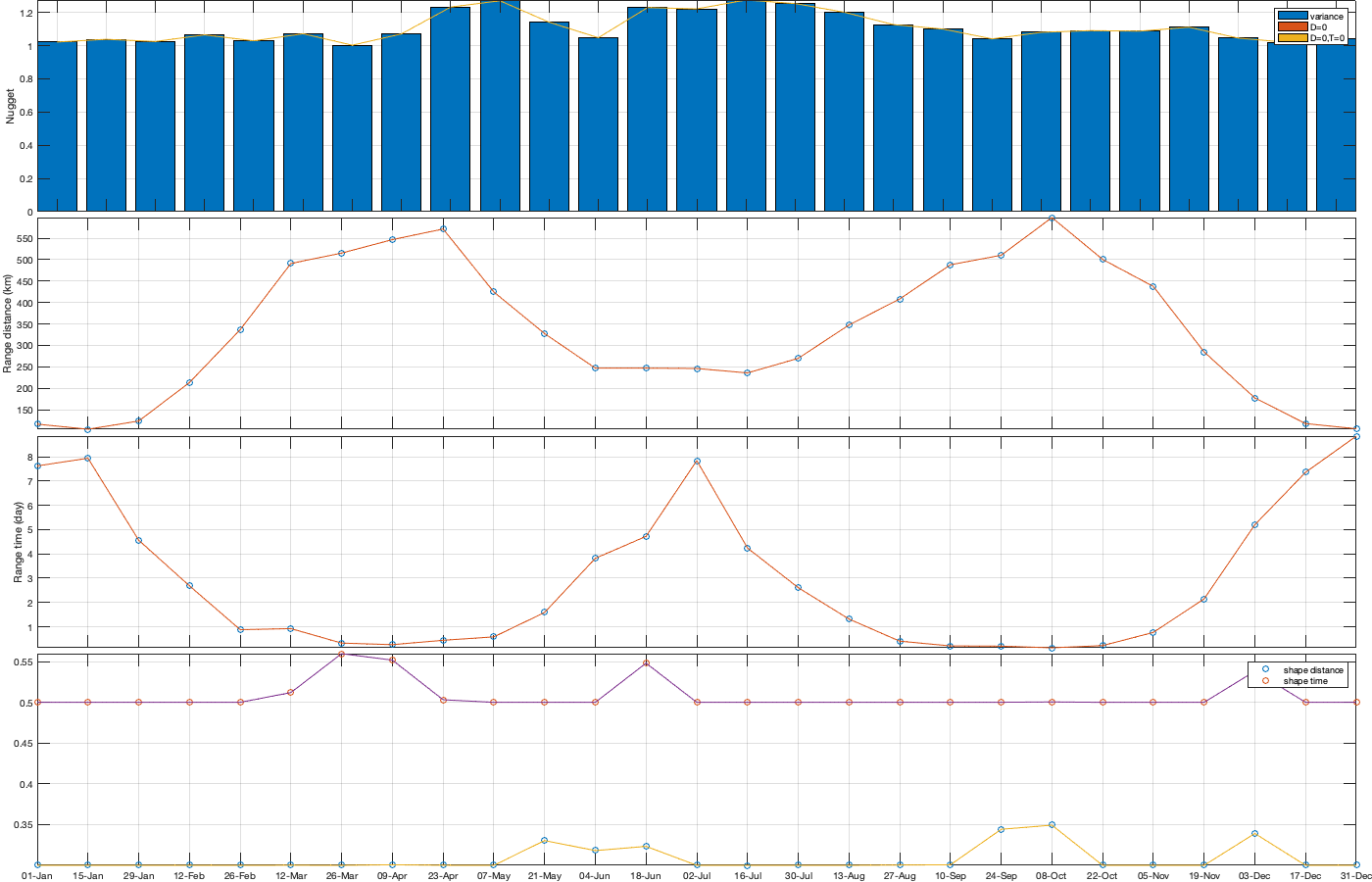The image size is (1372, 882).
Task: Pick range time data point at 15-Jan
Action: tap(87, 458)
